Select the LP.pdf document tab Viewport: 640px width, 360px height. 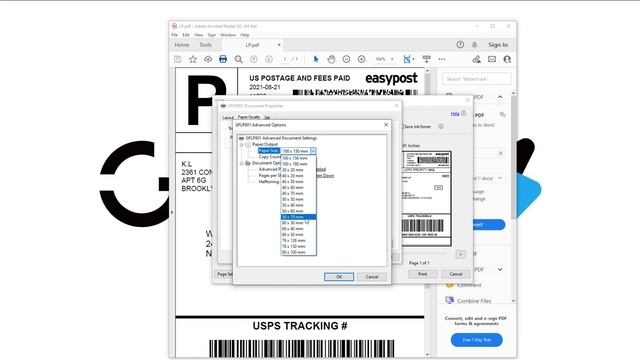pyautogui.click(x=253, y=45)
